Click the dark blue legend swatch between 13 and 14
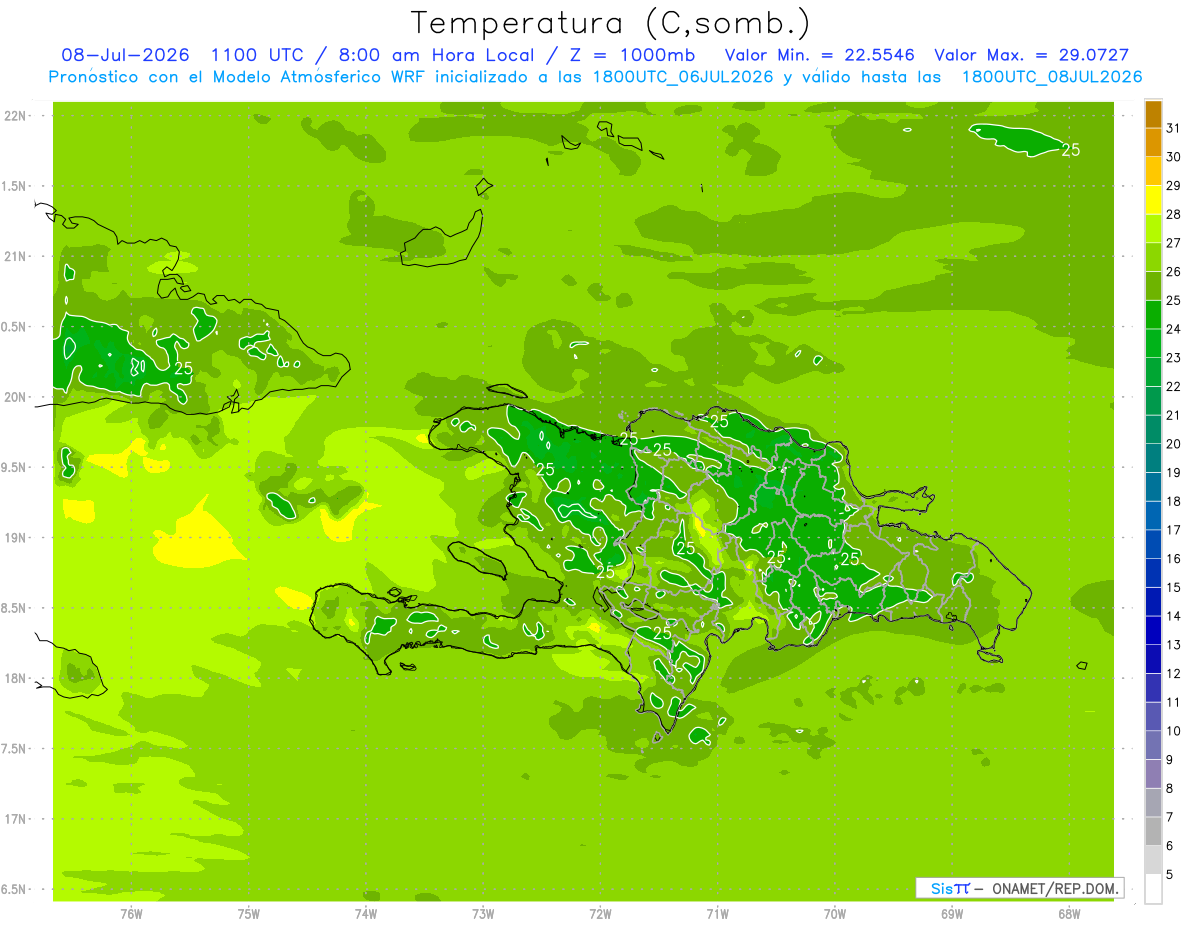The width and height of the screenshot is (1200, 927). coord(1153,631)
